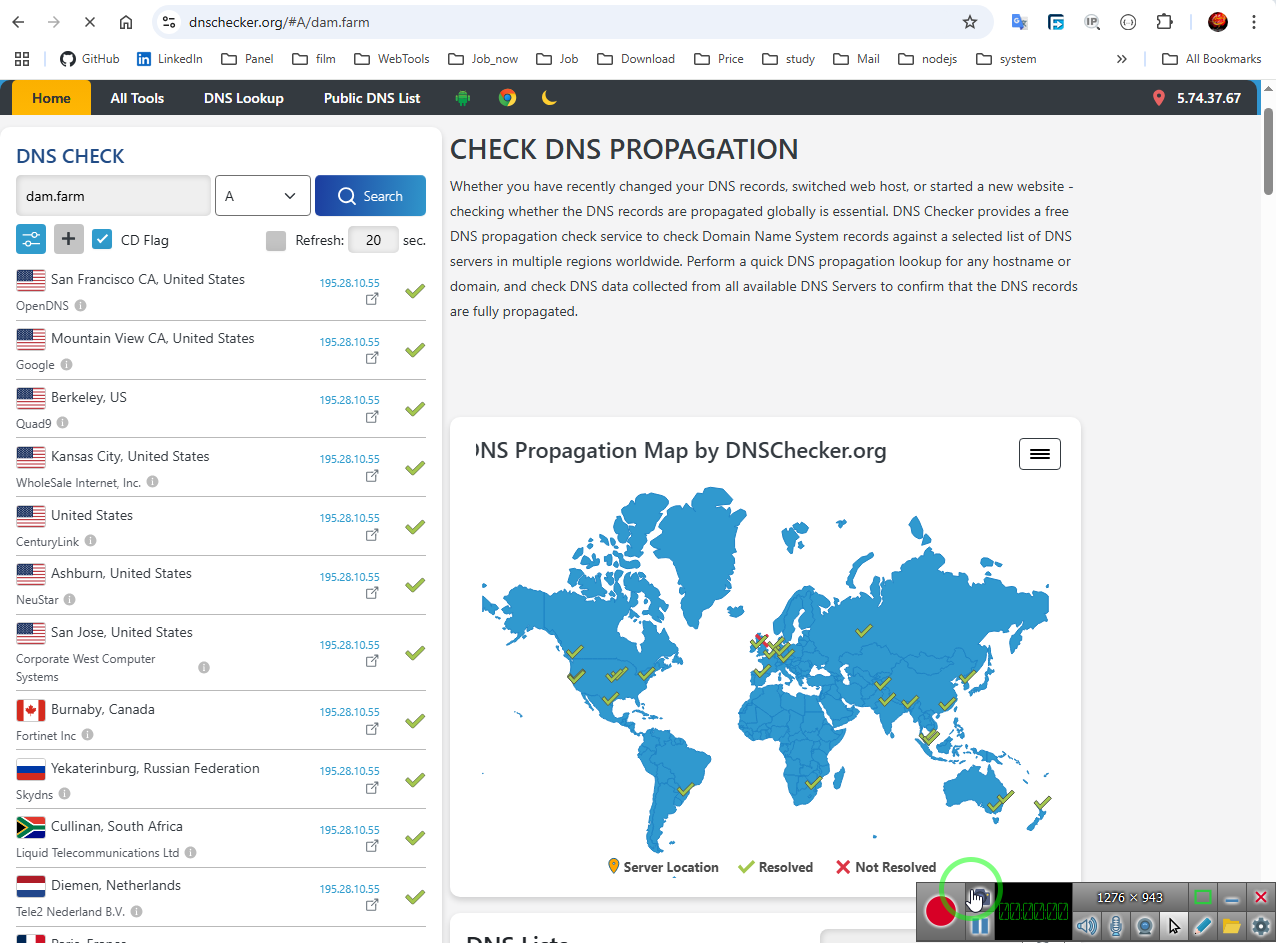Open the GitHub bookmark
1276x943 pixels.
(x=89, y=59)
